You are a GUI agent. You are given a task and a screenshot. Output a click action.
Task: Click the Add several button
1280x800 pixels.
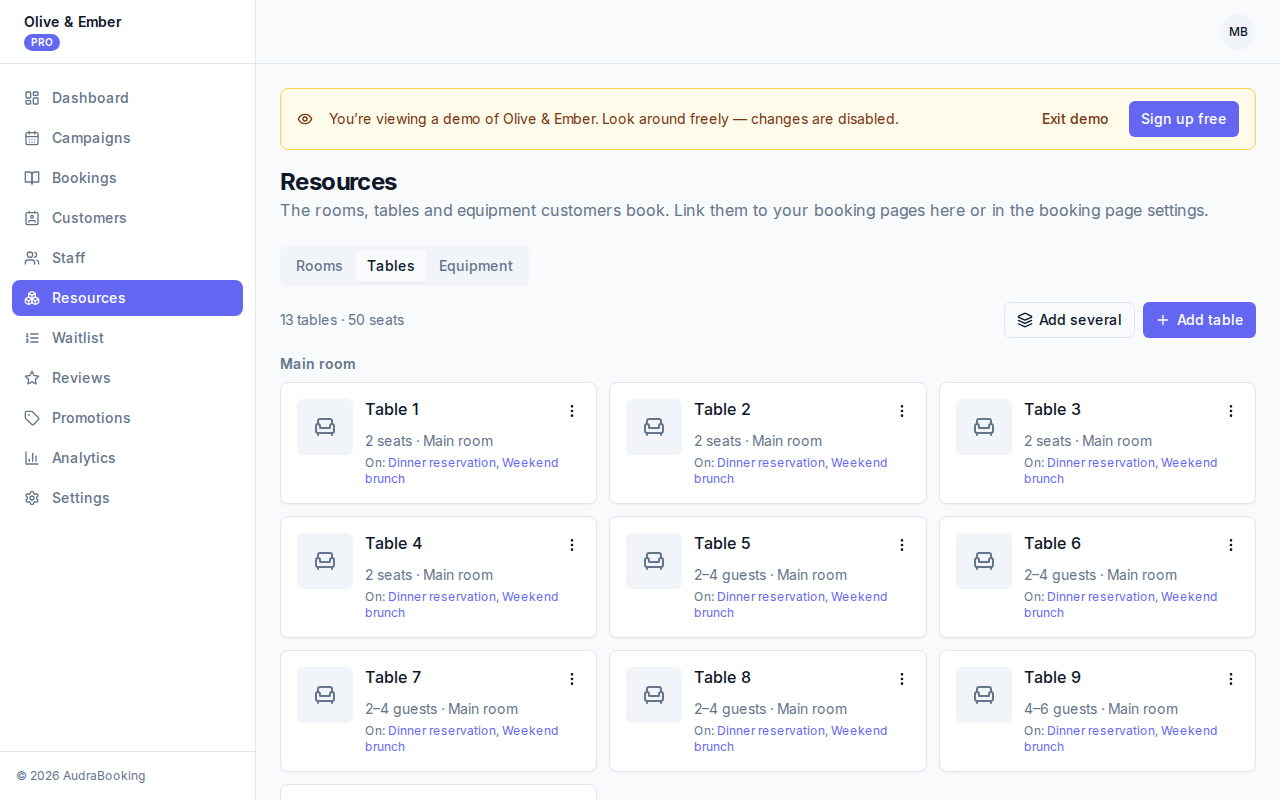(1069, 320)
